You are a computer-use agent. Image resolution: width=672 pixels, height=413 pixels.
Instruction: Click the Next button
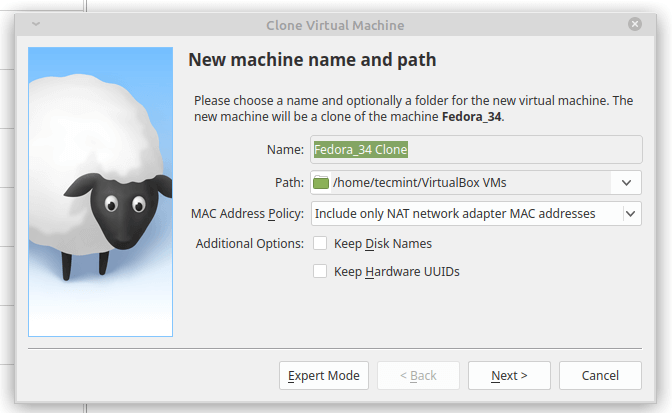point(509,375)
